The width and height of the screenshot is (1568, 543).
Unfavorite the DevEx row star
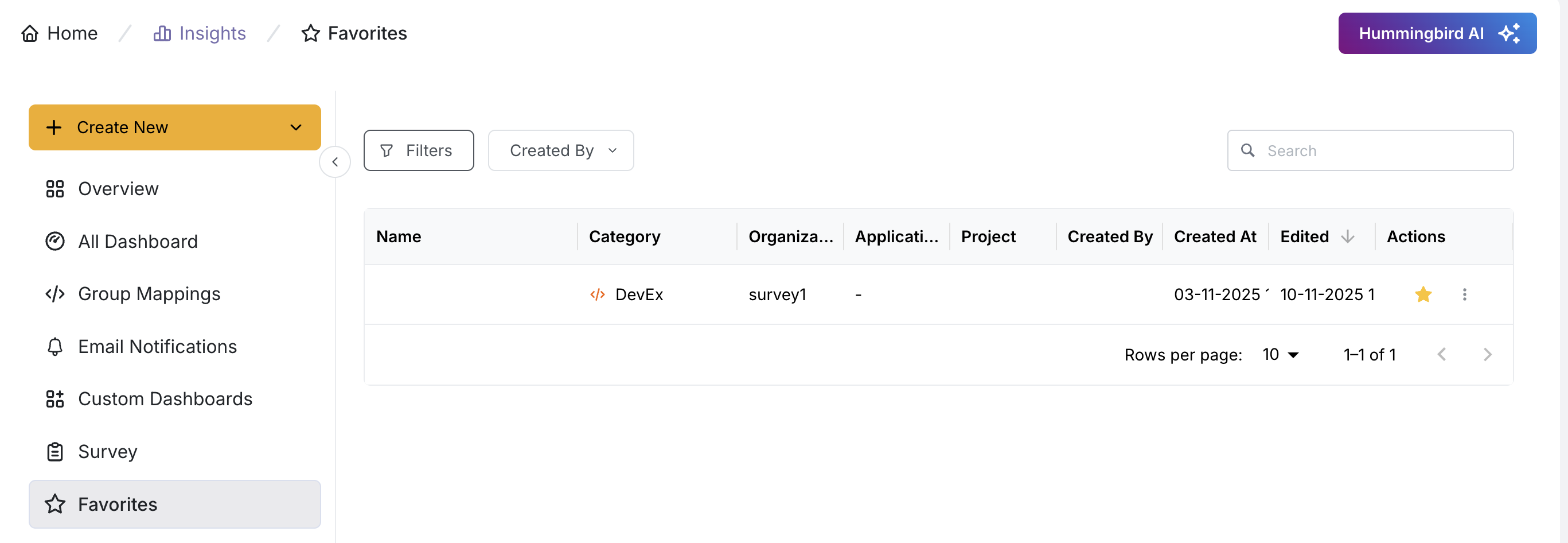1423,294
